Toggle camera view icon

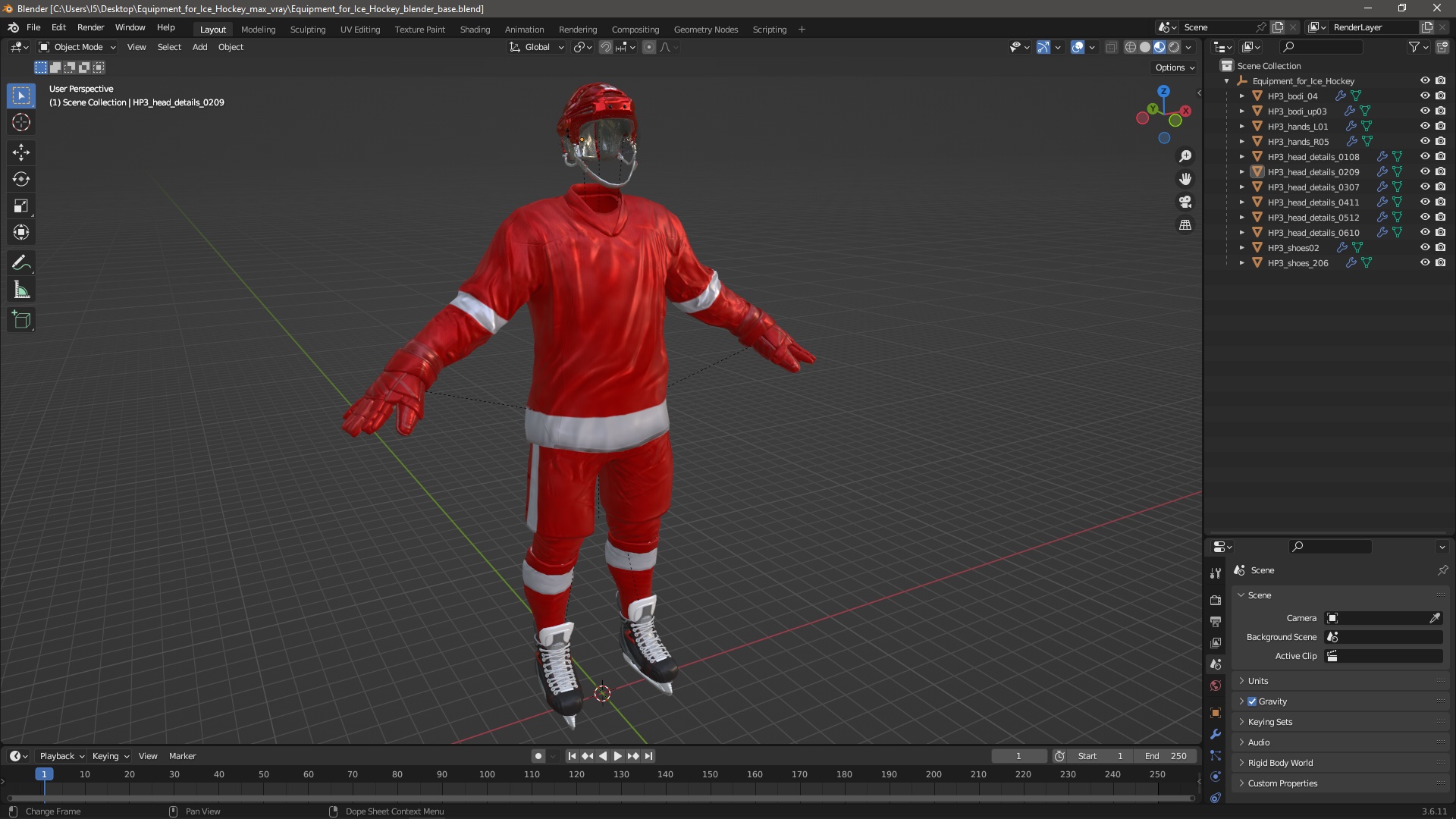click(1185, 202)
